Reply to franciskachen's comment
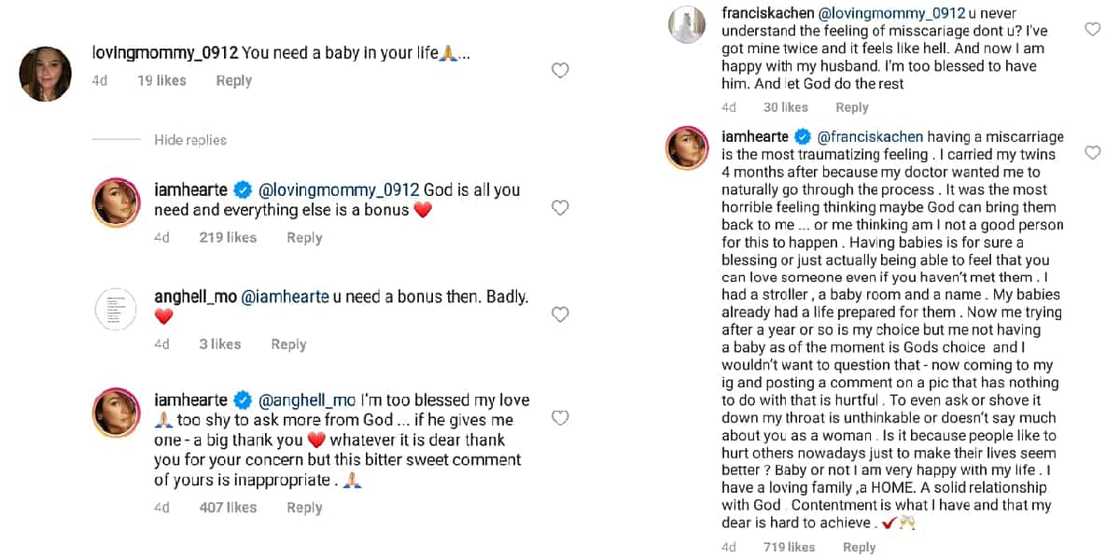This screenshot has width=1120, height=560. [852, 107]
